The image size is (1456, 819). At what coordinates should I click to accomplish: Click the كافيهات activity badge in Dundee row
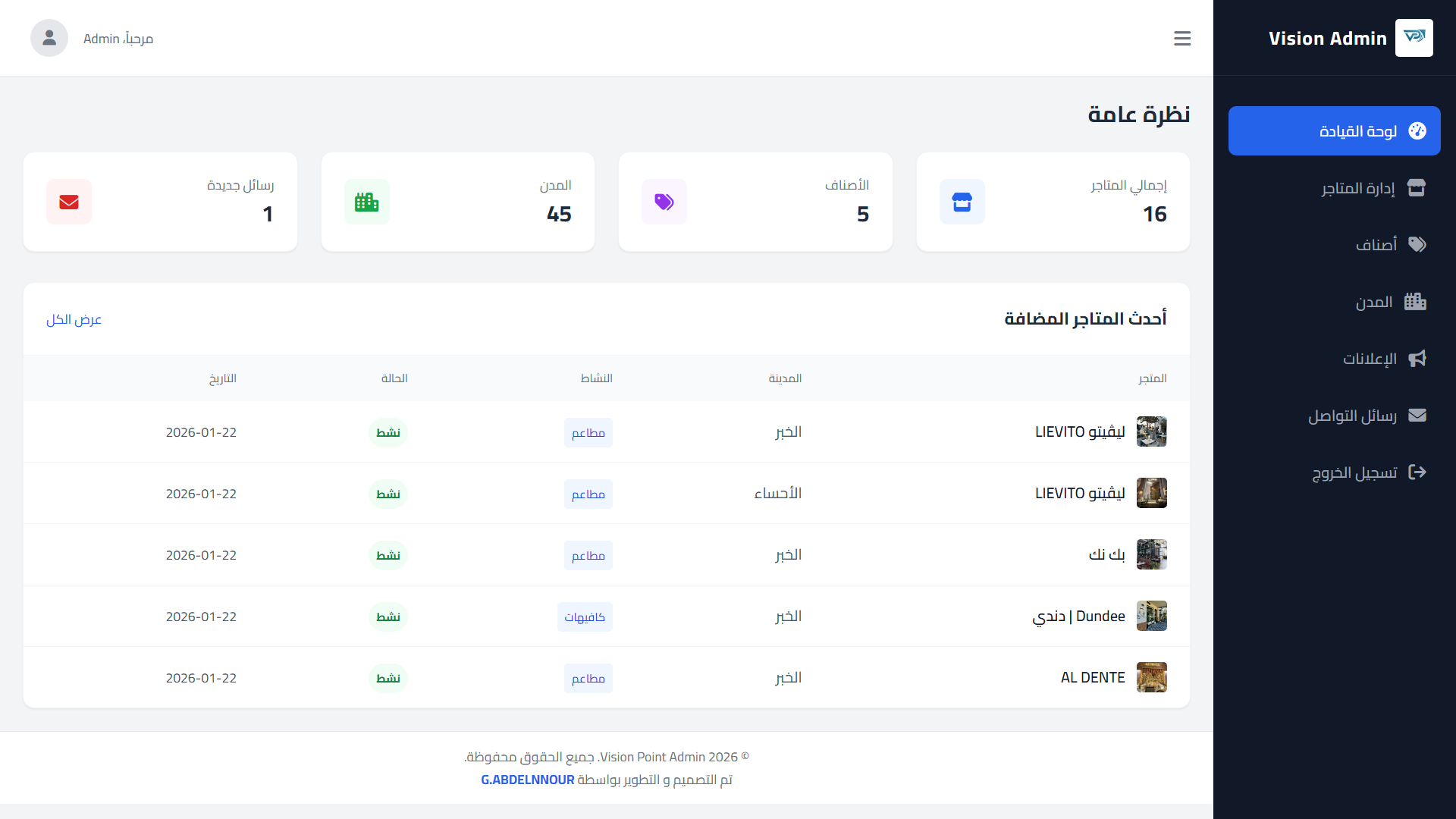[x=584, y=617]
